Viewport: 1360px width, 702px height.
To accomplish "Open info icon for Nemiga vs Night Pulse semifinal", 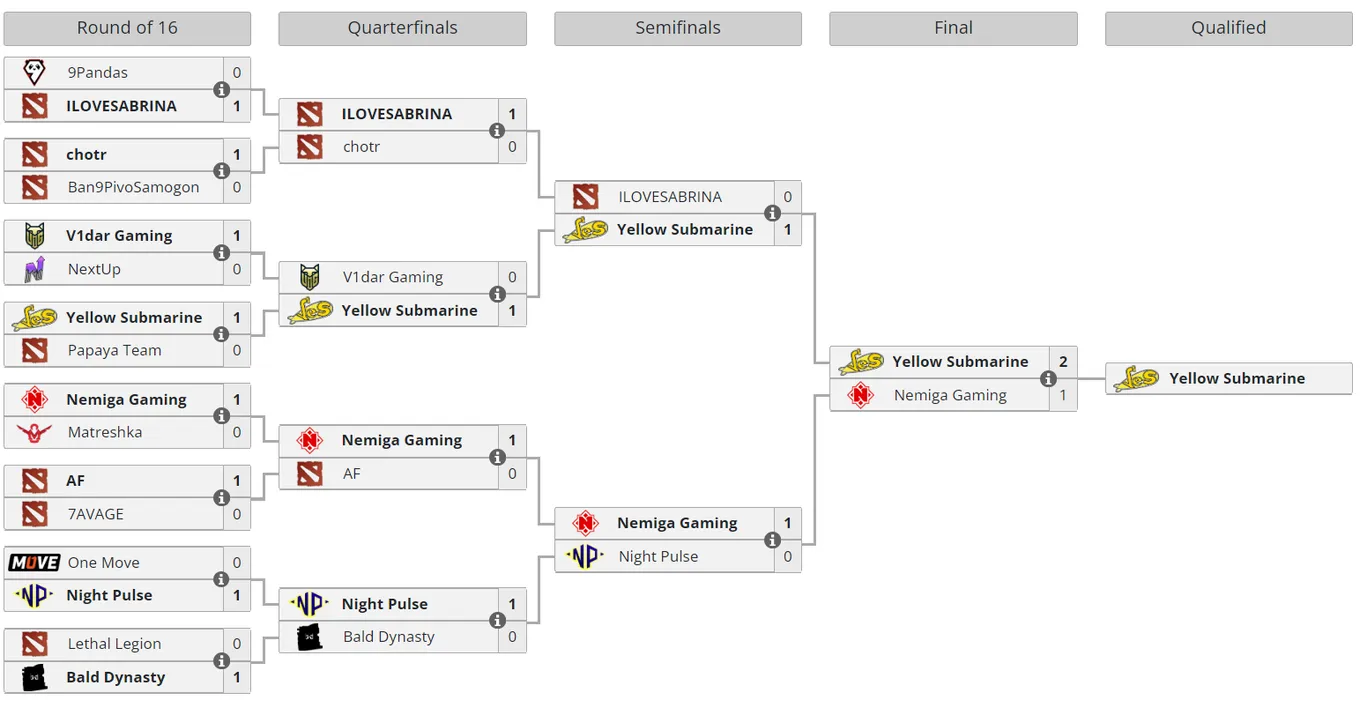I will click(x=773, y=540).
